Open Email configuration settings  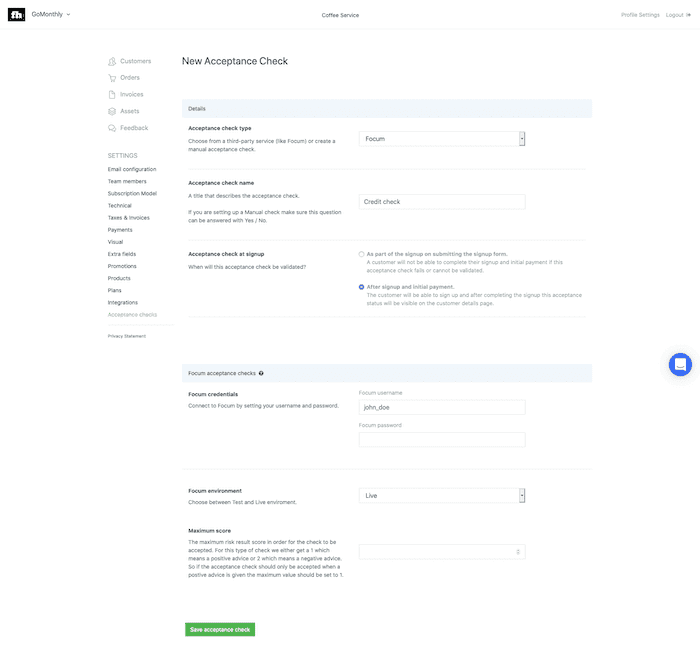pyautogui.click(x=132, y=169)
